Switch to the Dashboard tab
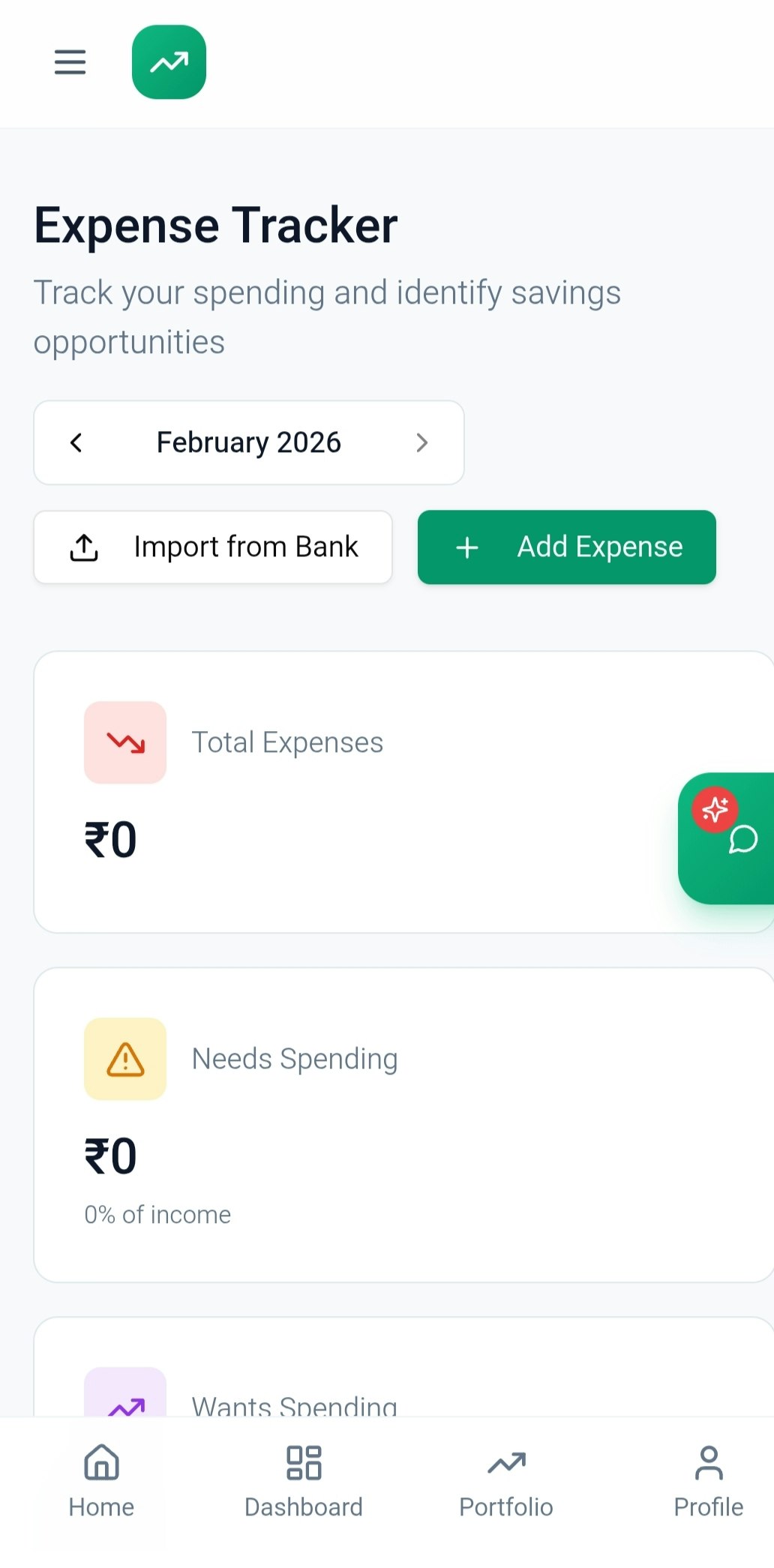774x1568 pixels. pyautogui.click(x=303, y=1481)
